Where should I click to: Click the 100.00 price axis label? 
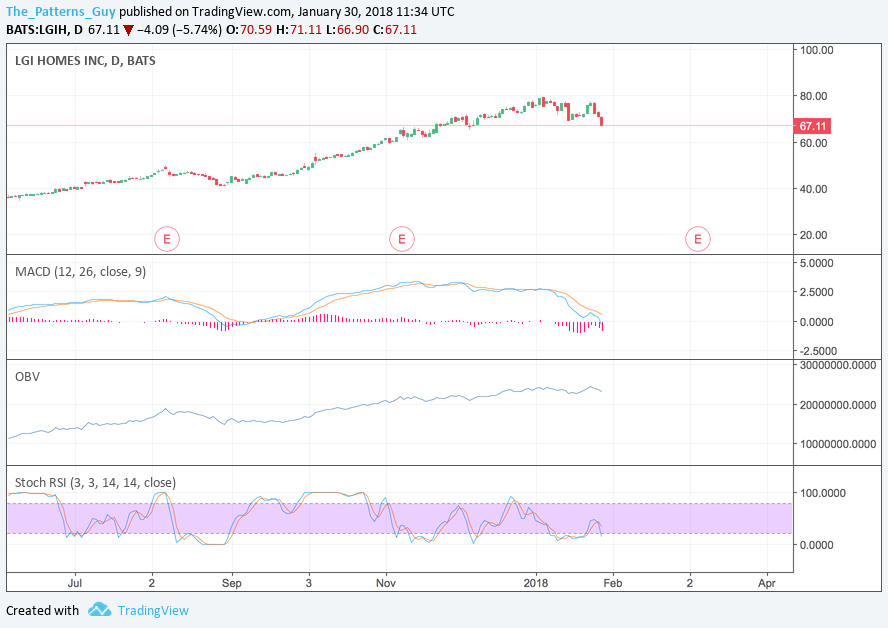[816, 50]
